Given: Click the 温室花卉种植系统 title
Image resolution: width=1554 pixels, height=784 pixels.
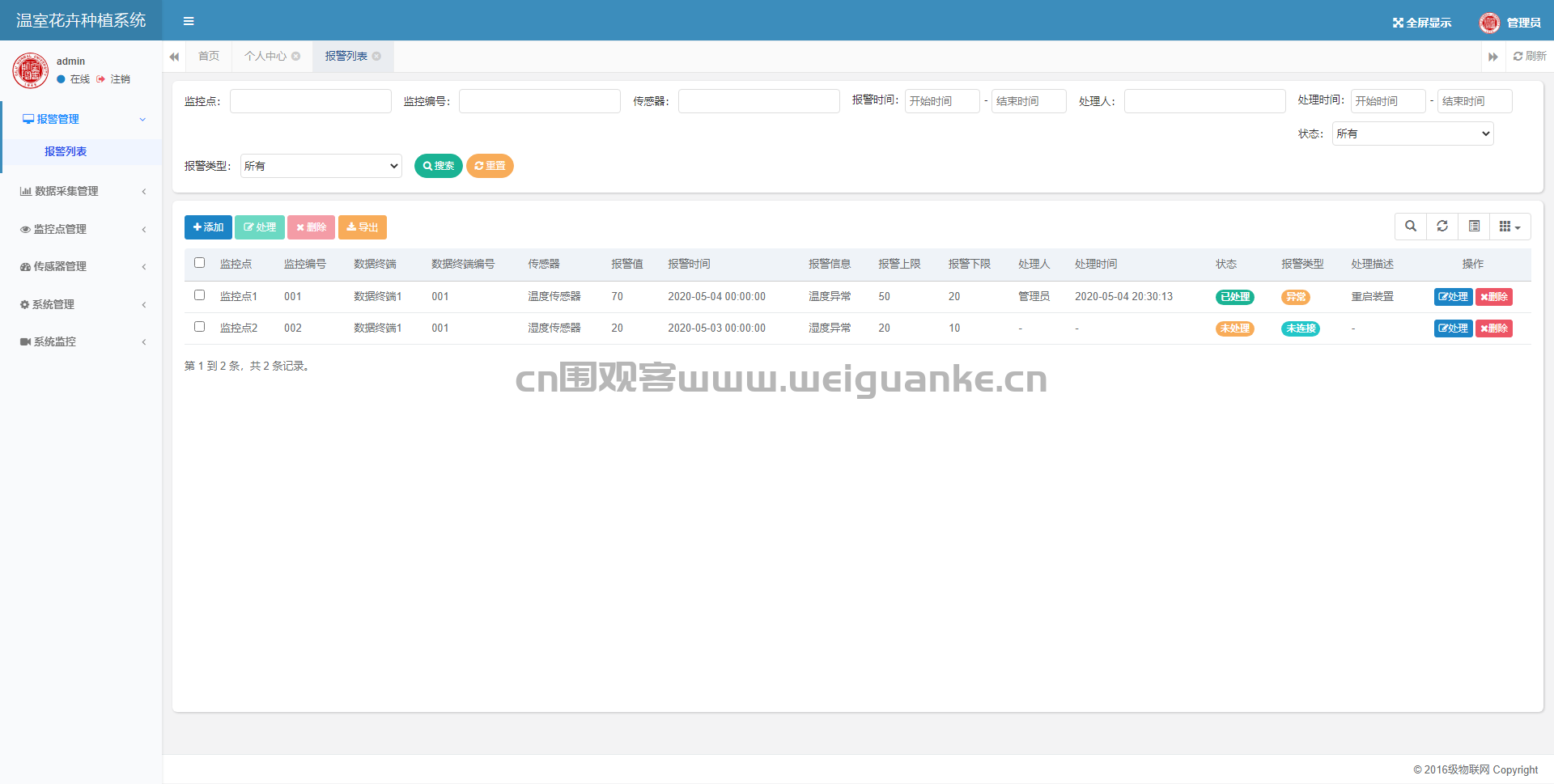Looking at the screenshot, I should point(81,20).
